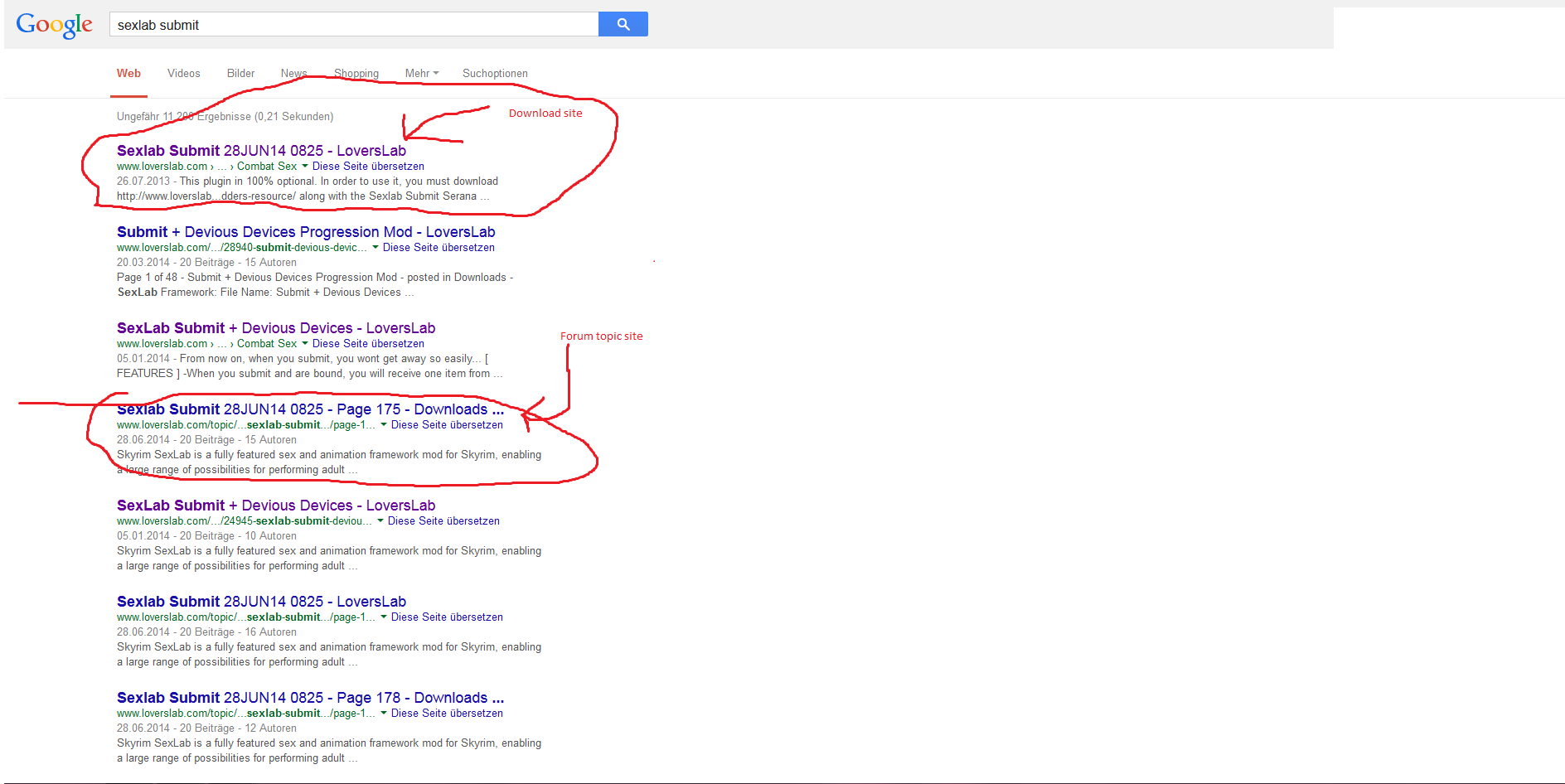Viewport: 1565px width, 784px height.
Task: Click 'Diese Seite übersetzen' under first result
Action: 368,167
